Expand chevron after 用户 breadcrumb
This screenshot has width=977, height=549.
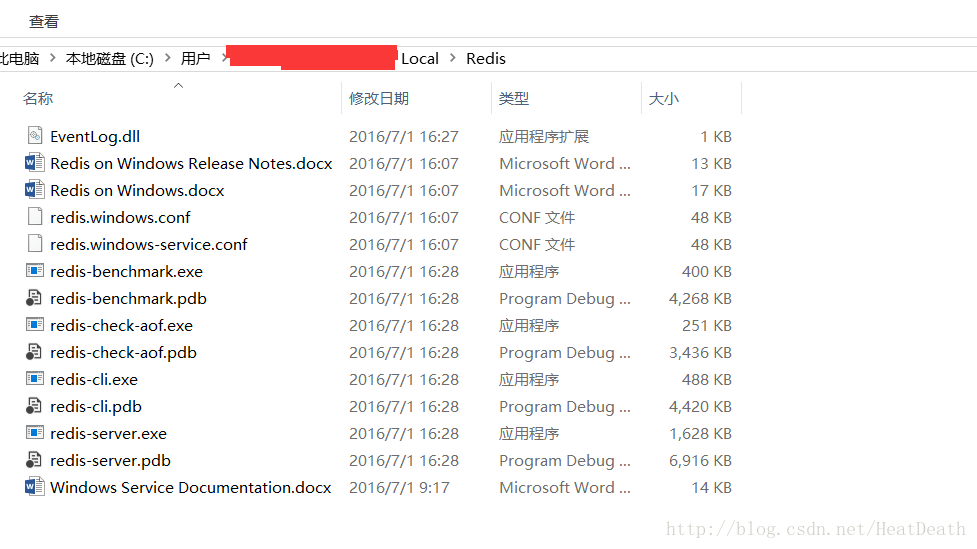point(224,58)
